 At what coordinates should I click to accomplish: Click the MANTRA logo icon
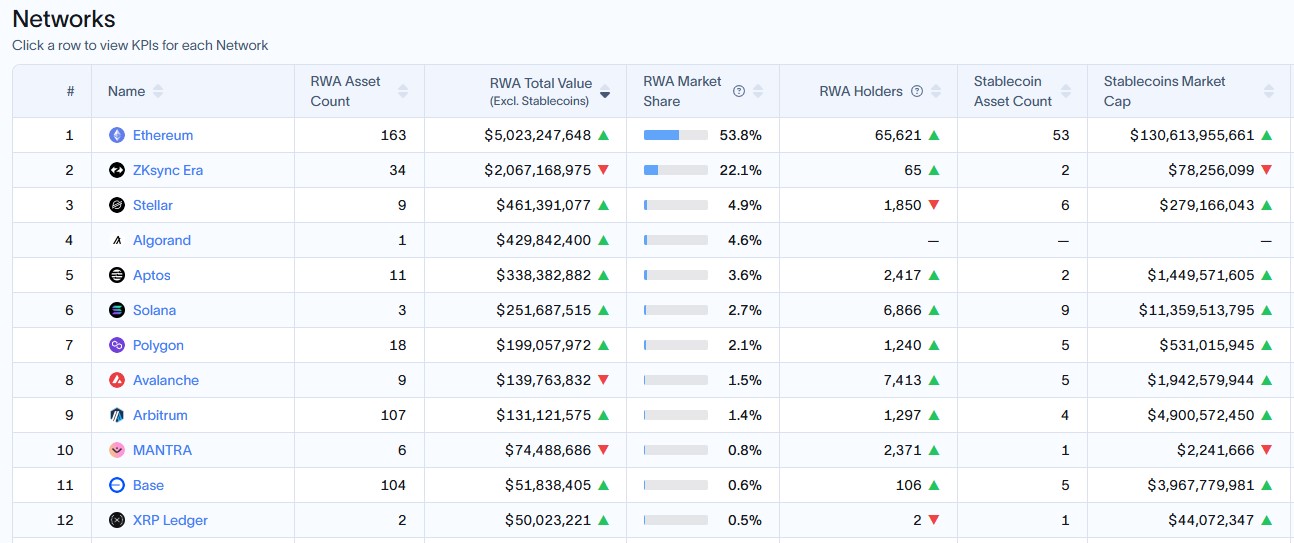(117, 450)
